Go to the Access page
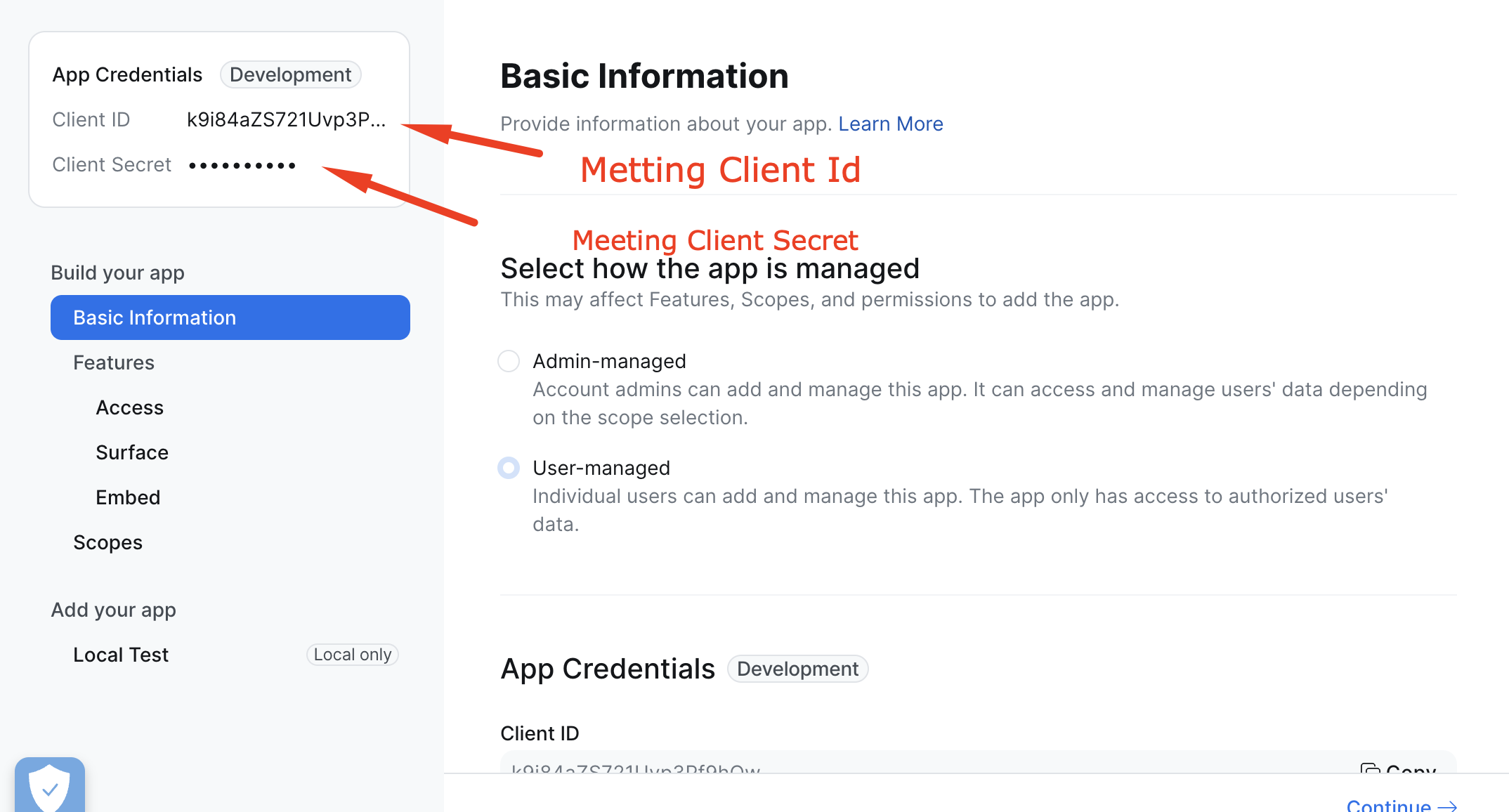Image resolution: width=1509 pixels, height=812 pixels. [129, 407]
